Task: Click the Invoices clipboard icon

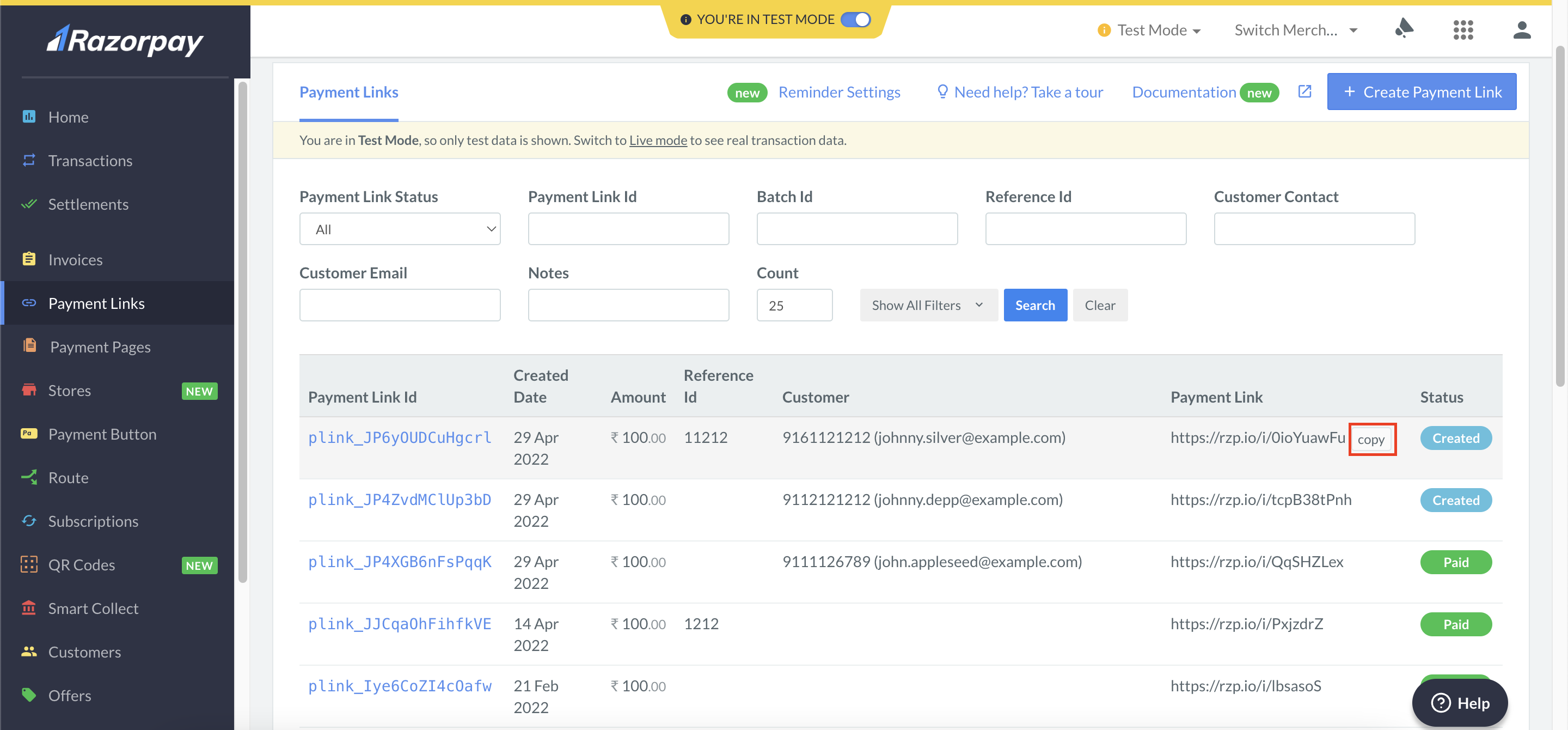Action: [x=29, y=259]
